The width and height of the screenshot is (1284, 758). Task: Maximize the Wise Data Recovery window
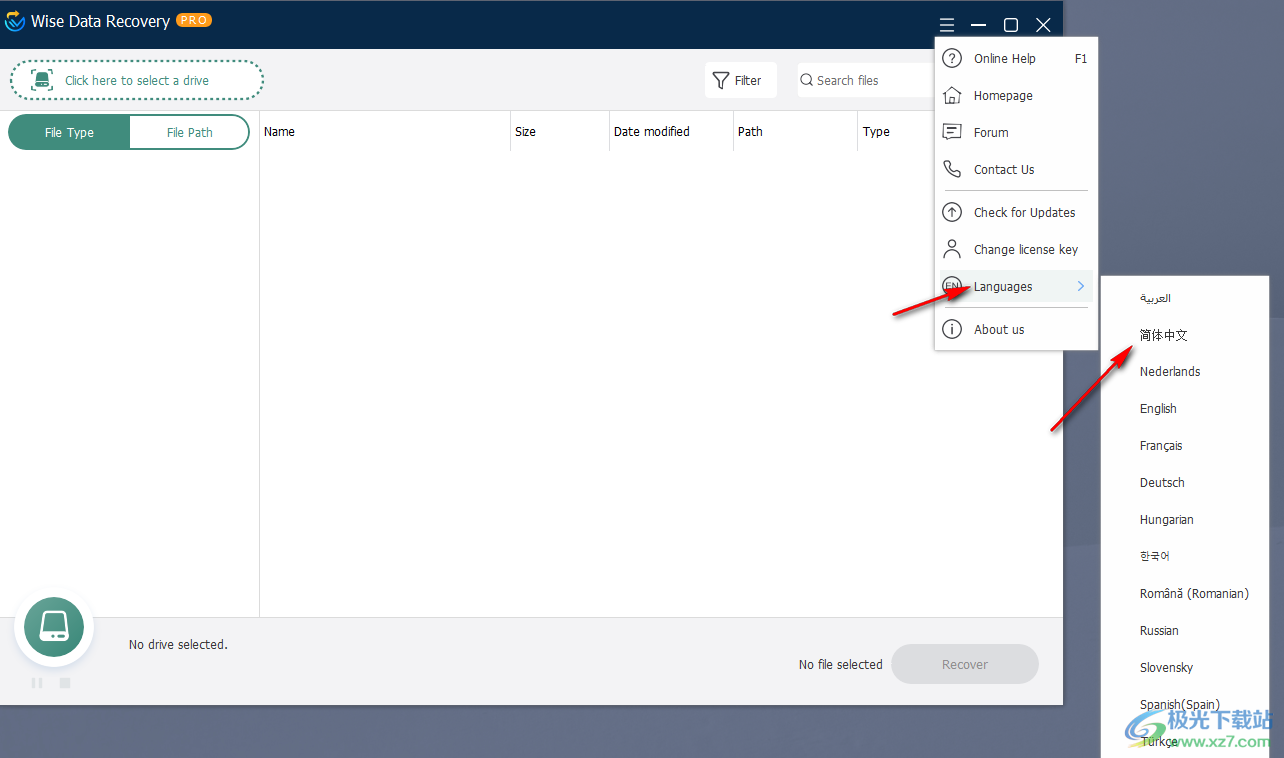tap(1011, 25)
